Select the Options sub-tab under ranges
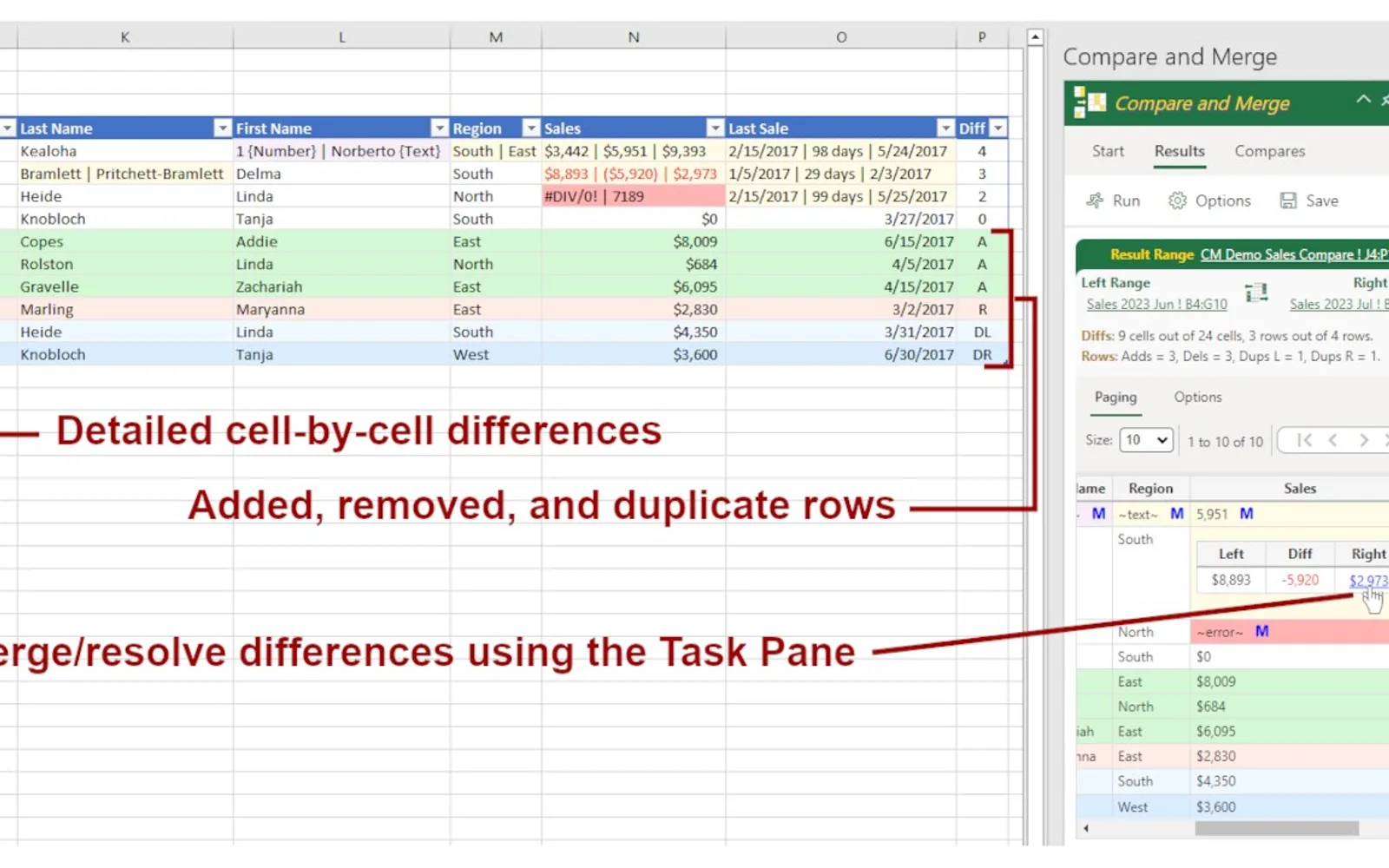 1197,397
